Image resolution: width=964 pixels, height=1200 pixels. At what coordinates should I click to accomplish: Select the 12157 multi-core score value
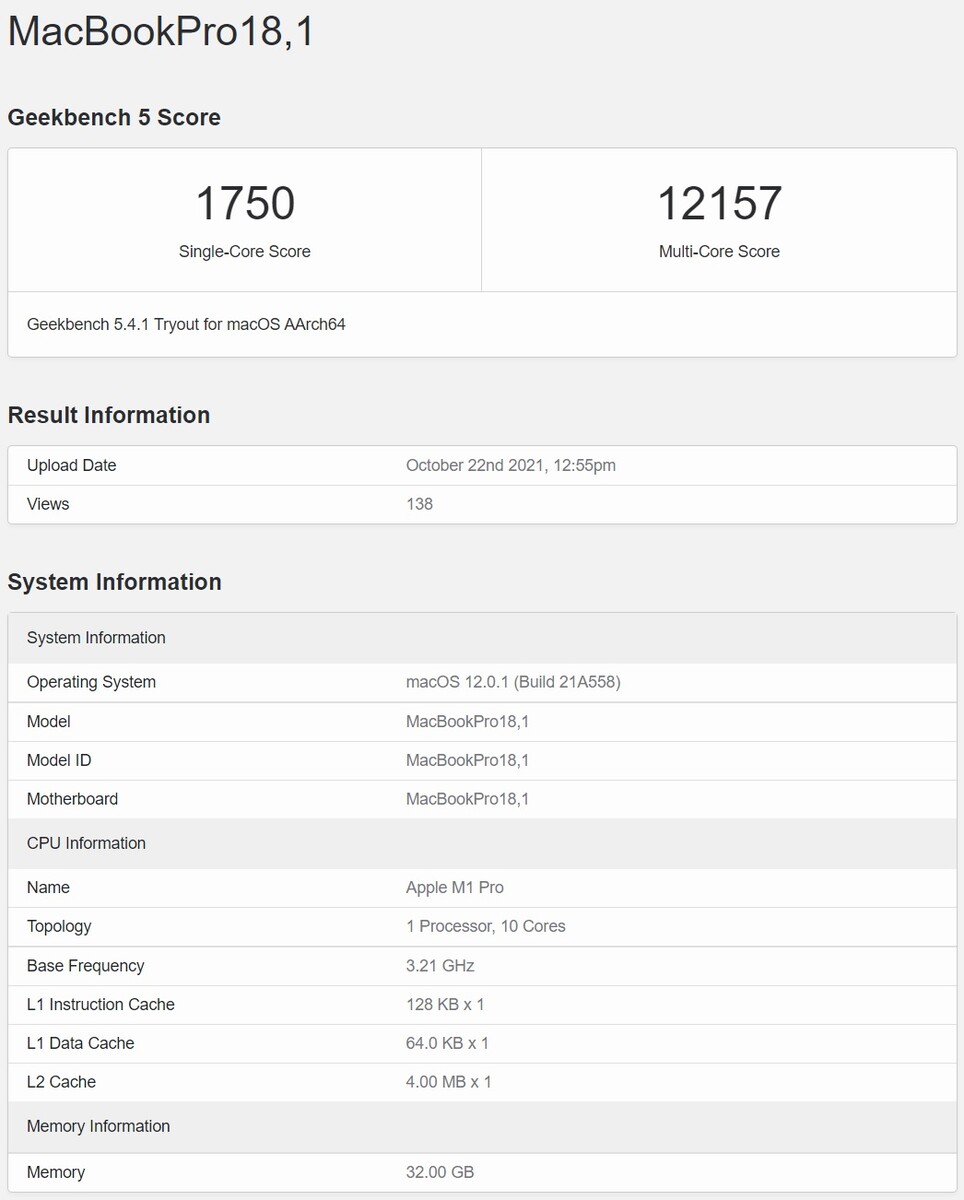click(x=719, y=203)
